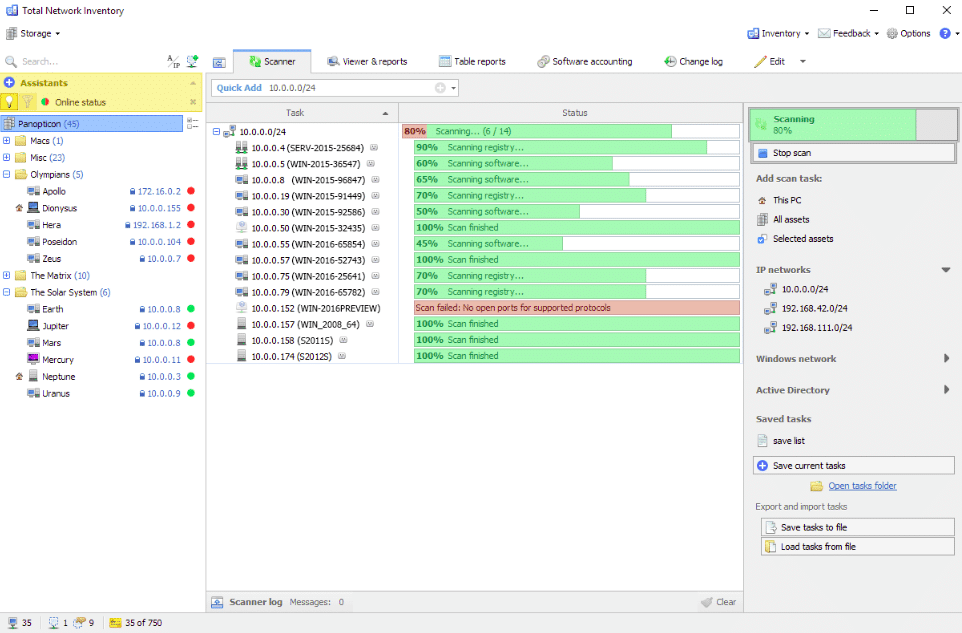This screenshot has height=633, width=962.
Task: Click the panel toggle icon left of Scanner tab
Action: pyautogui.click(x=219, y=62)
